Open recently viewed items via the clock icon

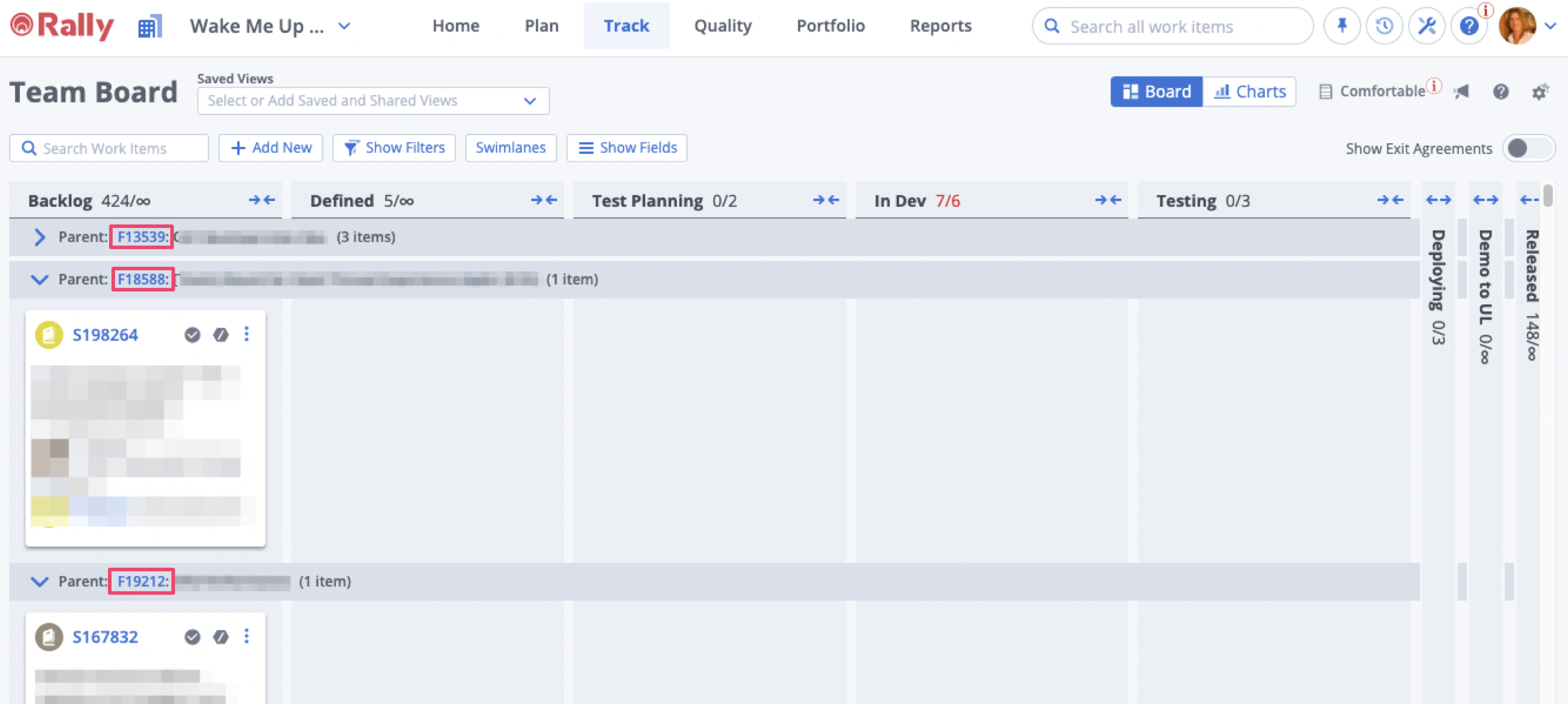(x=1384, y=25)
